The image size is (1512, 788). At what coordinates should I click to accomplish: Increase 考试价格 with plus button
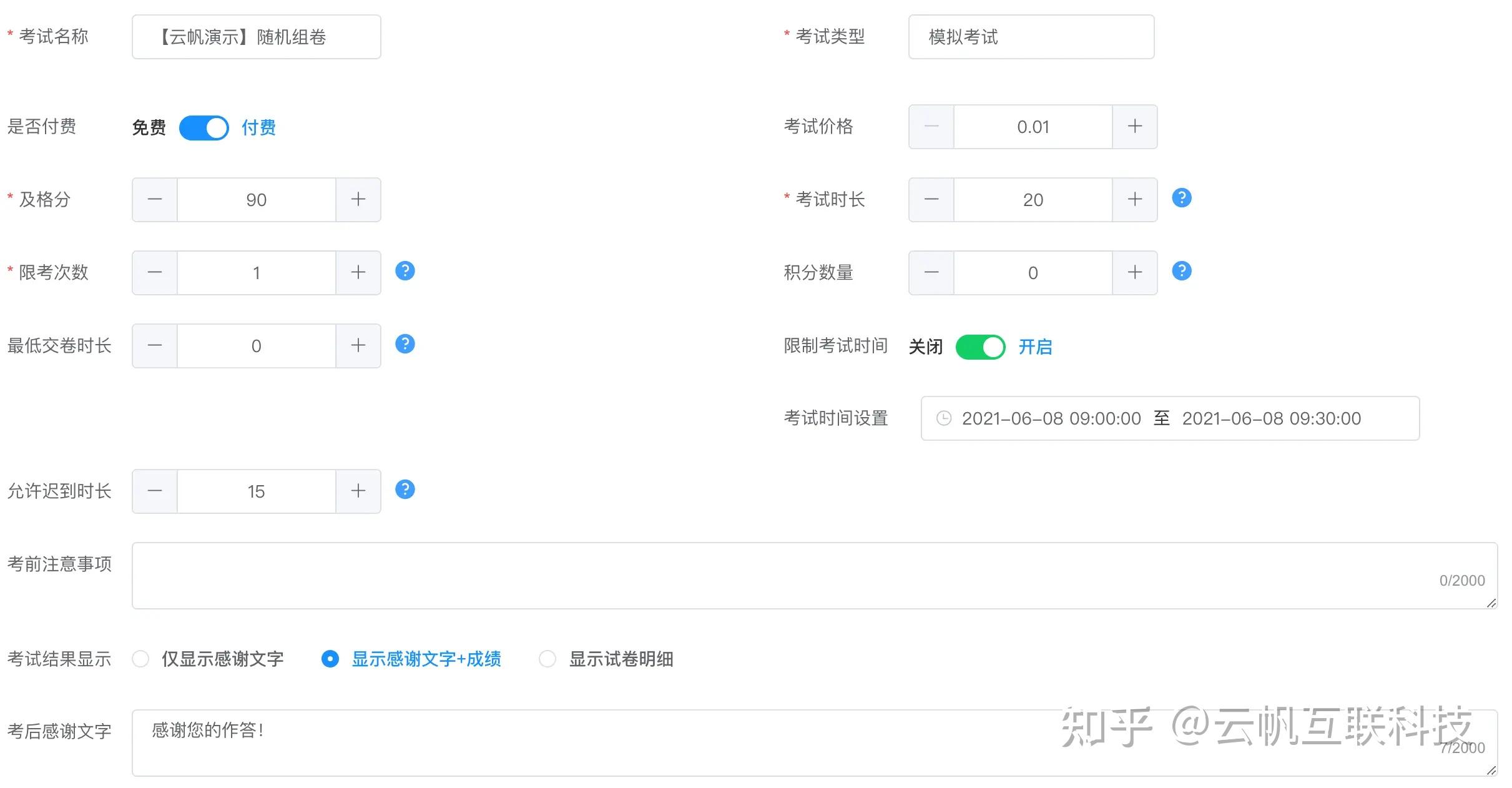[x=1134, y=127]
